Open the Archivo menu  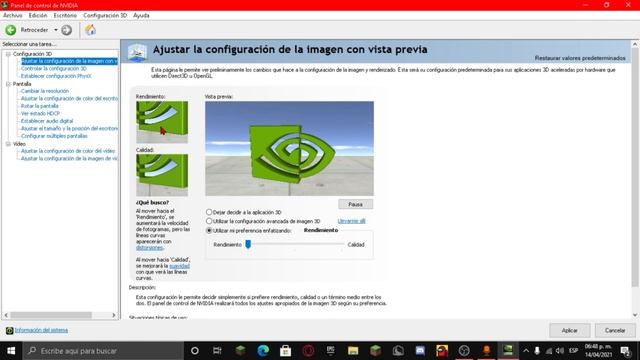[13, 16]
